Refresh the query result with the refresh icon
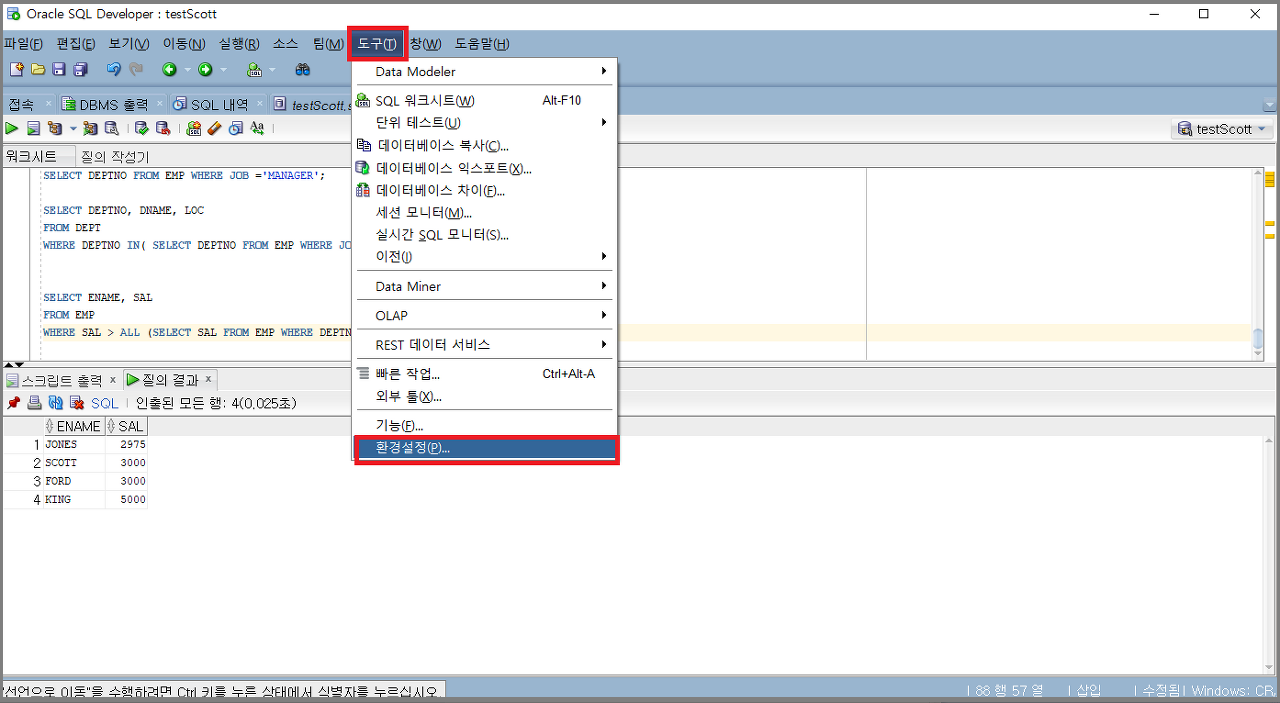 pyautogui.click(x=56, y=402)
